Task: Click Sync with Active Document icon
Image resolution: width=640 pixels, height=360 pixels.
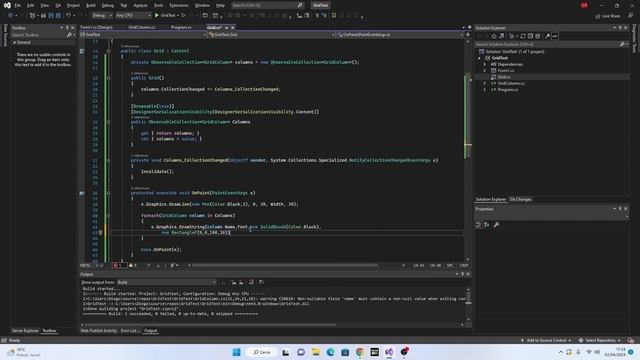Action: point(523,36)
